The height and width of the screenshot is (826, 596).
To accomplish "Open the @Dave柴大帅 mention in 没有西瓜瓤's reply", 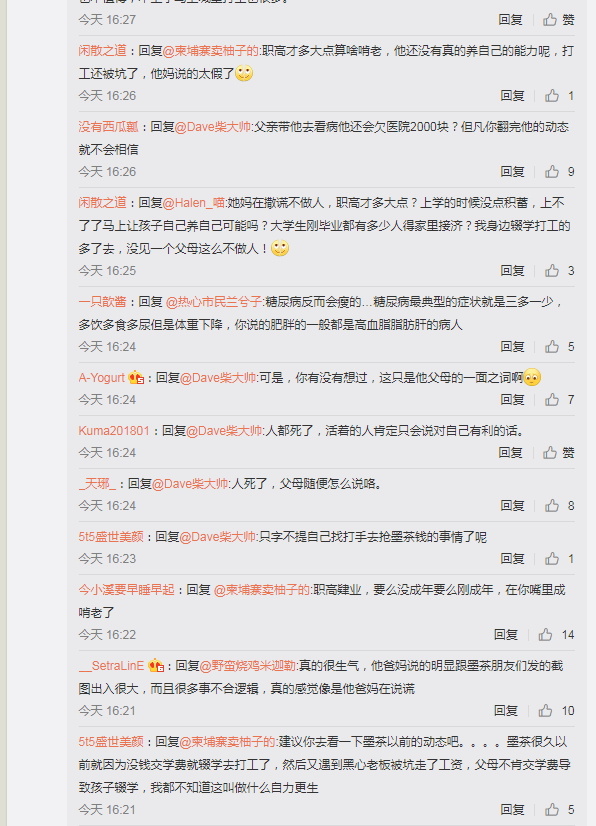I will point(212,126).
